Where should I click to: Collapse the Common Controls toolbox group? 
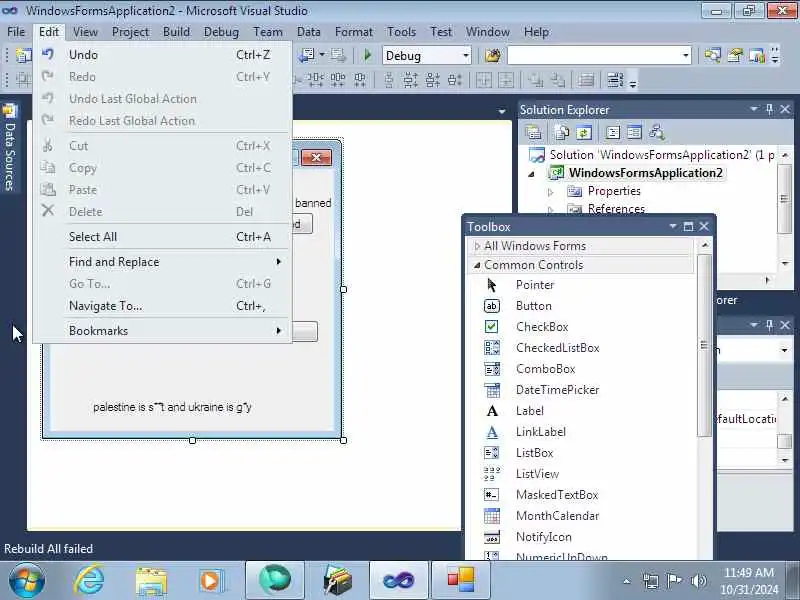click(x=477, y=265)
